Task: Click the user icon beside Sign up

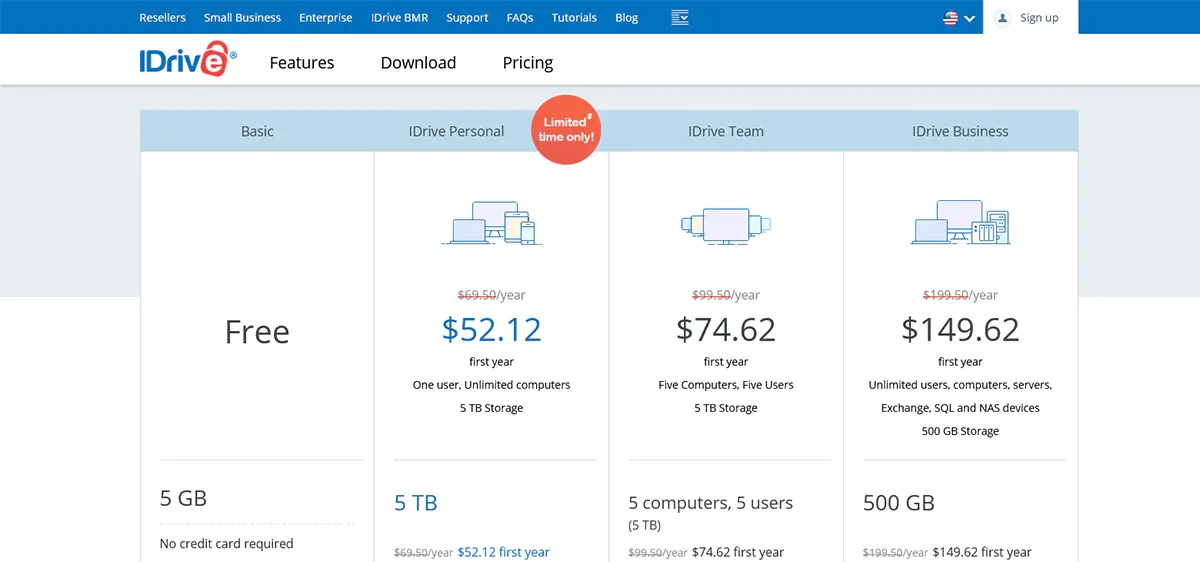Action: click(x=1003, y=18)
